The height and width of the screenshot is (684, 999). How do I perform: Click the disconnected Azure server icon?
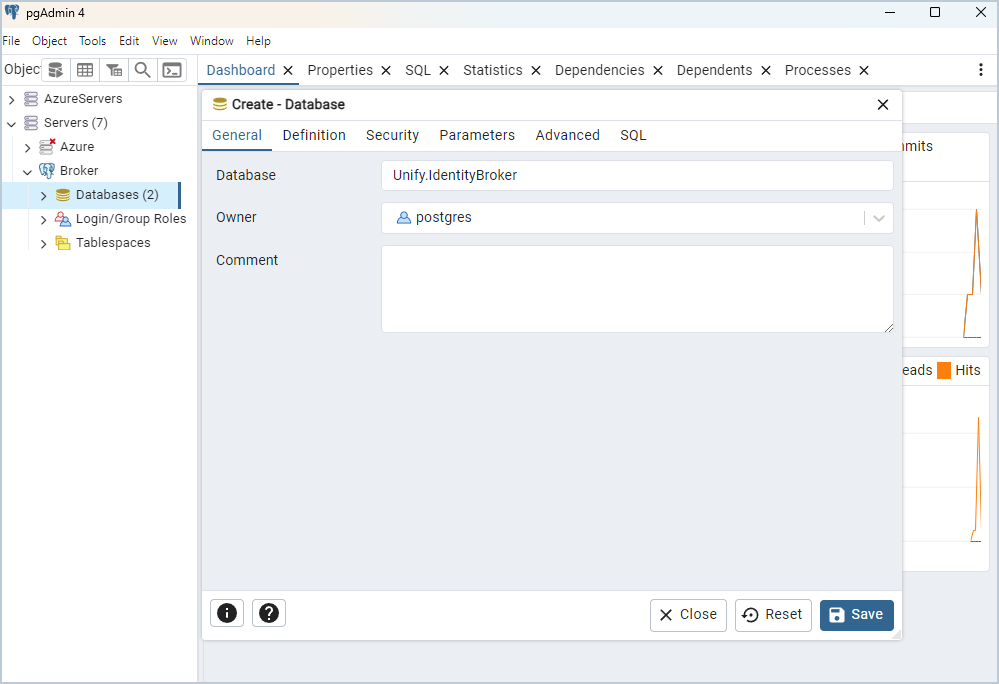47,146
